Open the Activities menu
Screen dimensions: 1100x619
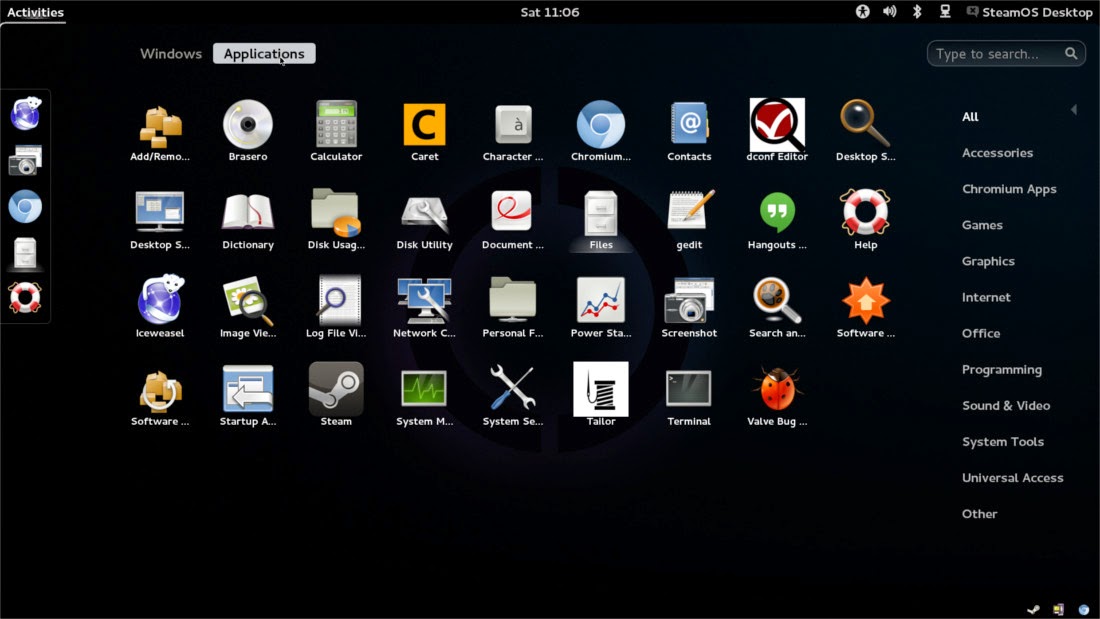(x=33, y=12)
